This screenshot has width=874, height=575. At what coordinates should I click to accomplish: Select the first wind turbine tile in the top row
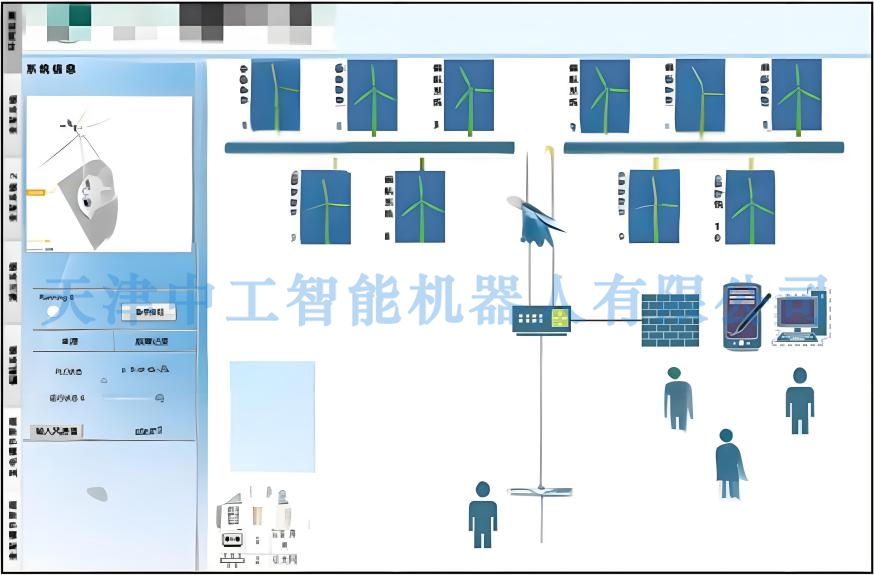point(275,95)
